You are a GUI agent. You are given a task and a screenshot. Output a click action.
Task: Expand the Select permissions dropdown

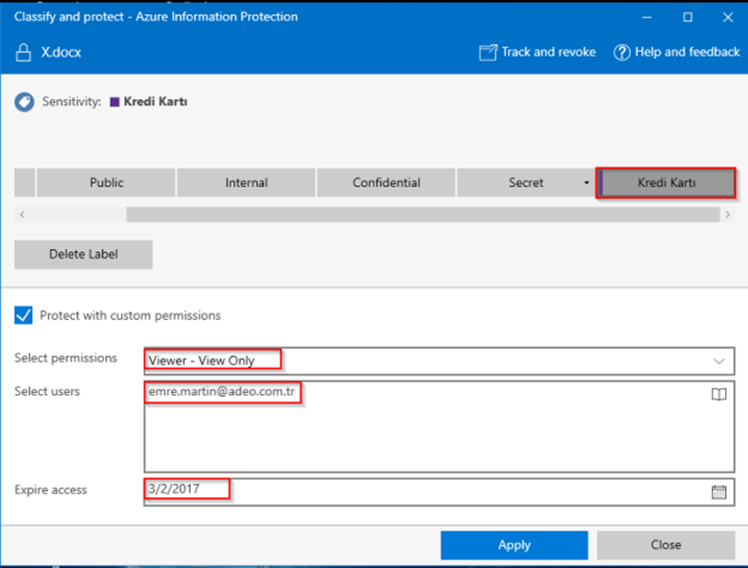(x=719, y=361)
